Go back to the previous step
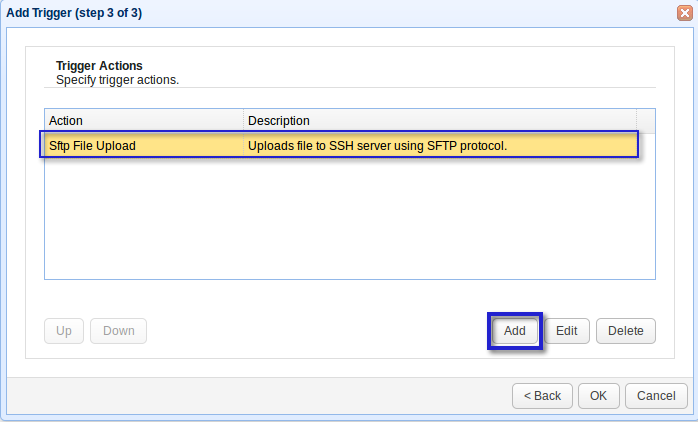The height and width of the screenshot is (422, 698). click(x=543, y=395)
